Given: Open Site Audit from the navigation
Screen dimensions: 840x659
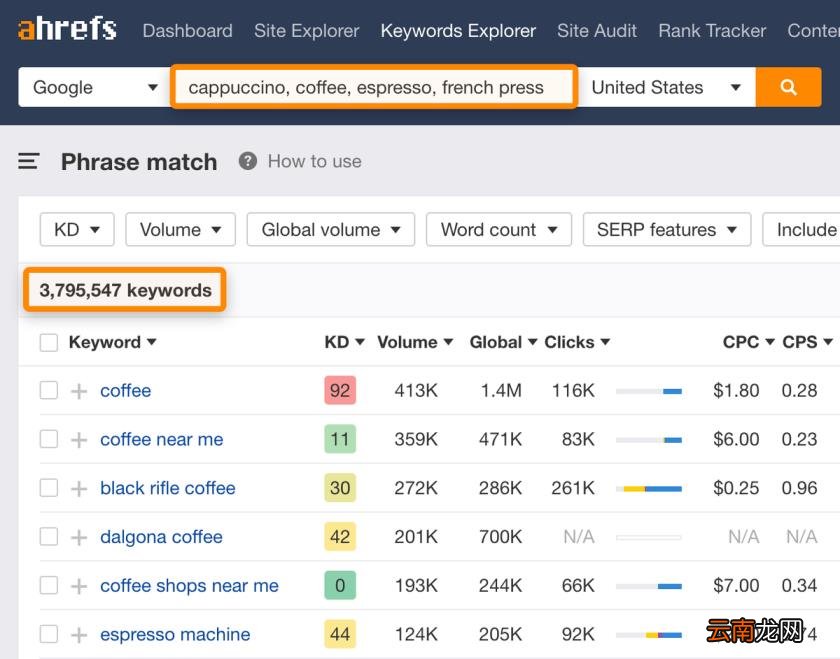Looking at the screenshot, I should 597,31.
